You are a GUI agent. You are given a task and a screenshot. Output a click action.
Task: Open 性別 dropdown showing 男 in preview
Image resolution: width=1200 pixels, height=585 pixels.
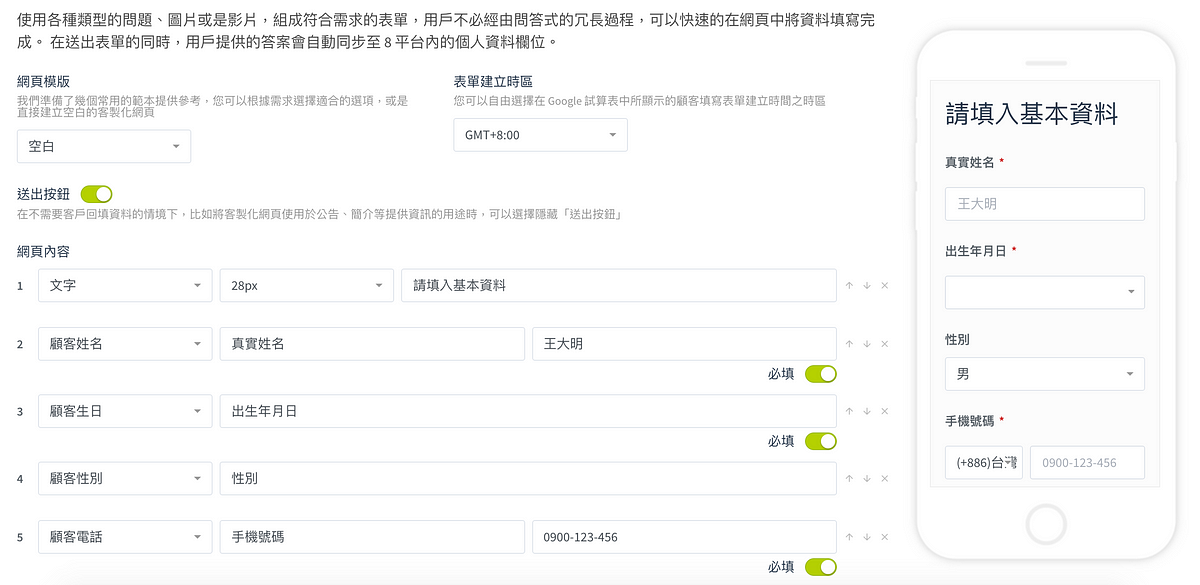tap(1044, 374)
